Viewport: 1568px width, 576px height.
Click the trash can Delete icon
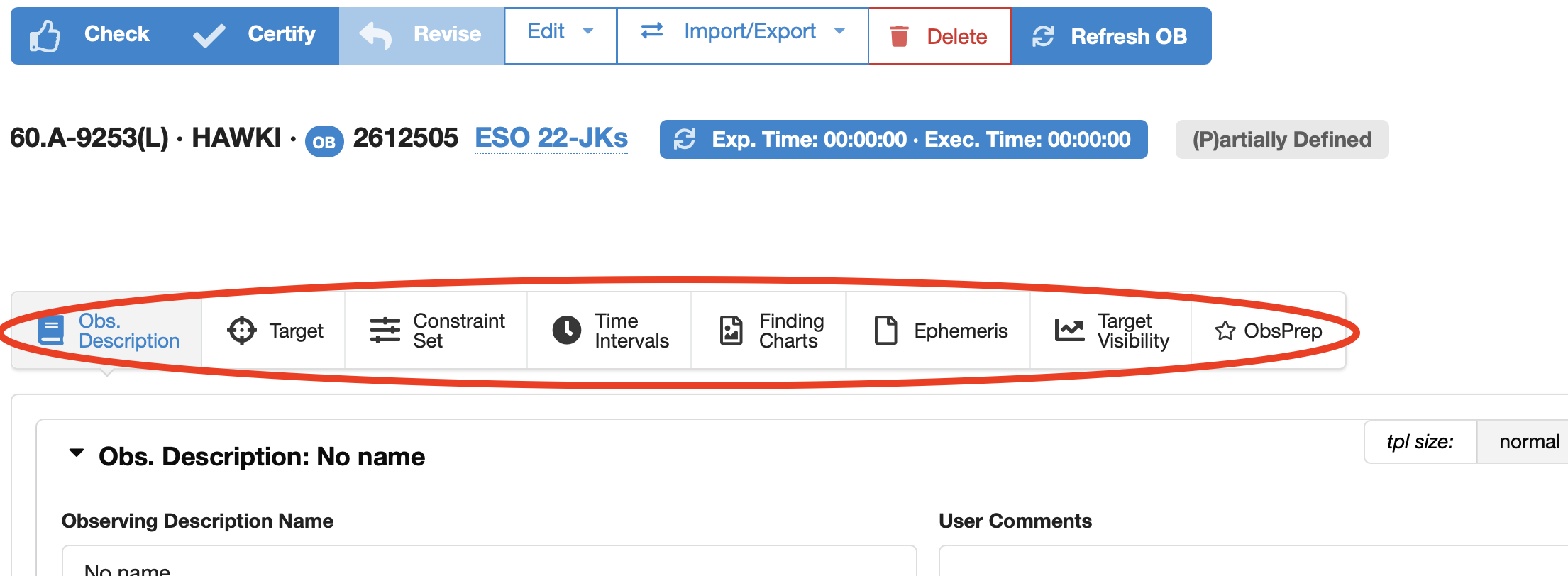[899, 36]
